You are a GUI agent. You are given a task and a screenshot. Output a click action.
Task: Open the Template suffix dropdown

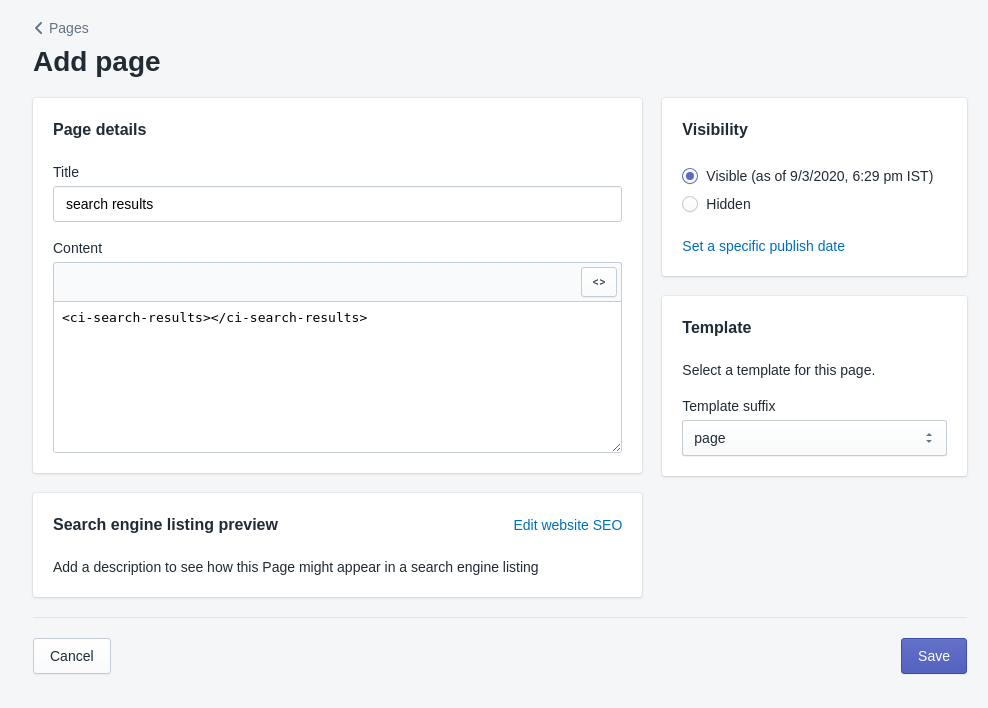pos(814,438)
